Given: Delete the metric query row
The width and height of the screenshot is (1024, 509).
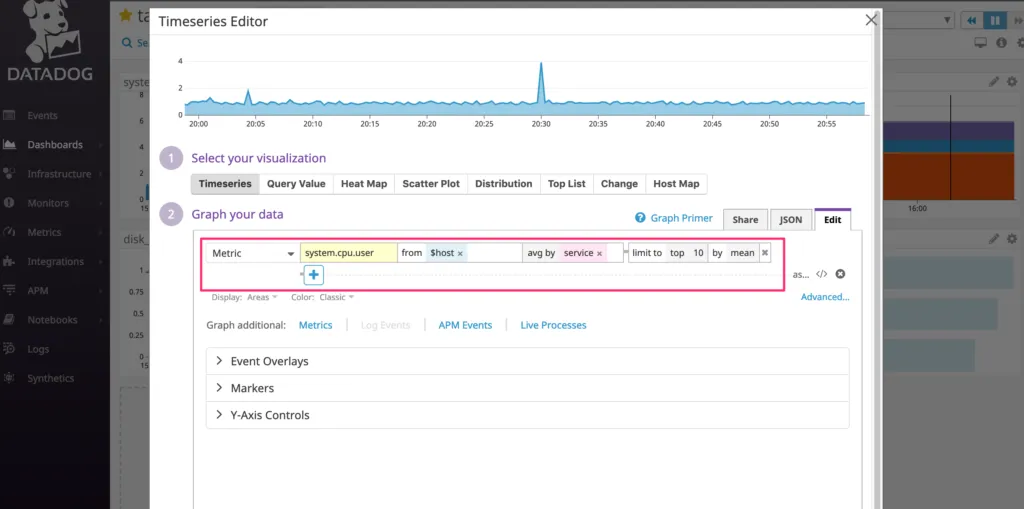Looking at the screenshot, I should [840, 274].
